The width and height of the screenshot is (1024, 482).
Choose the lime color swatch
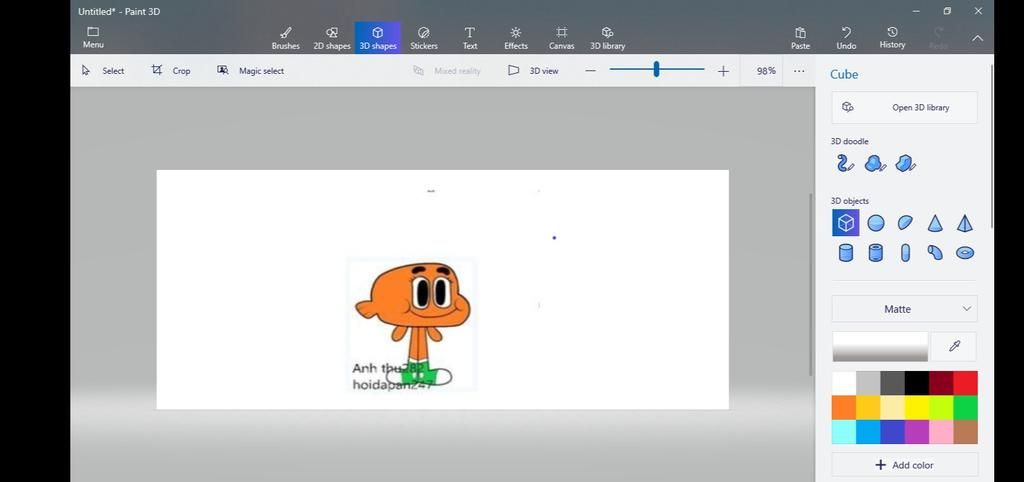pos(941,408)
